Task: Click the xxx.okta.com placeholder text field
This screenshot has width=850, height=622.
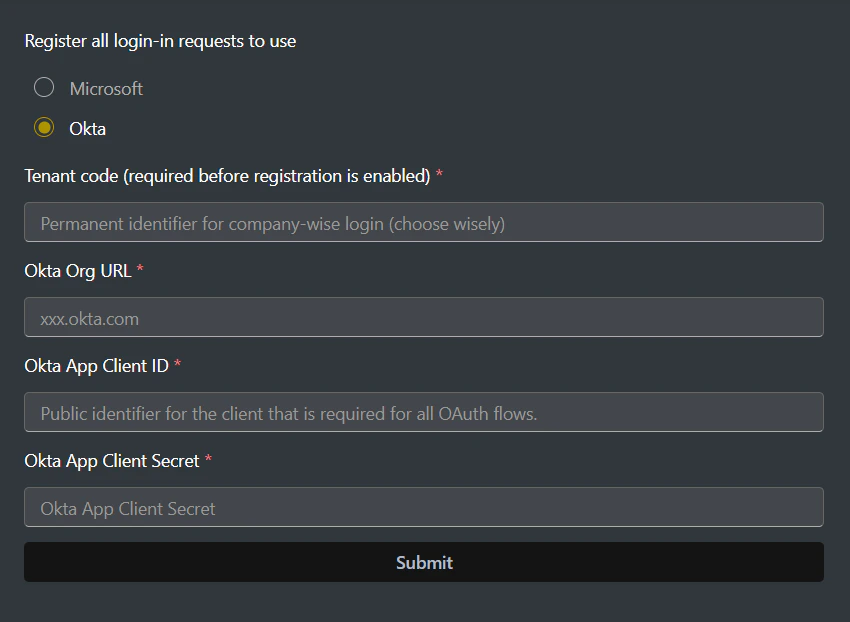Action: [424, 317]
